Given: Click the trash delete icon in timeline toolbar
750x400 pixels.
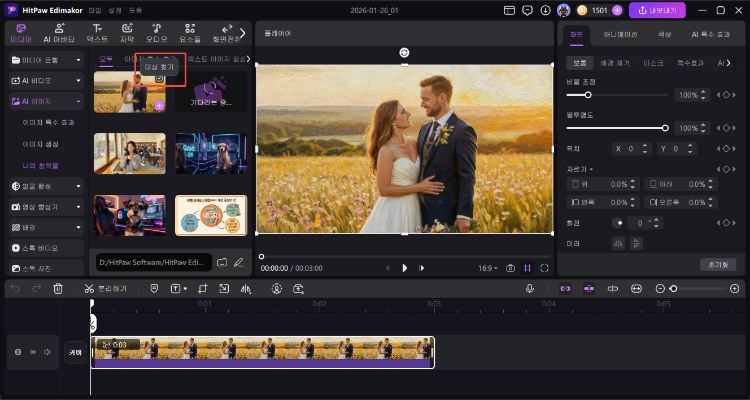Looking at the screenshot, I should point(58,288).
